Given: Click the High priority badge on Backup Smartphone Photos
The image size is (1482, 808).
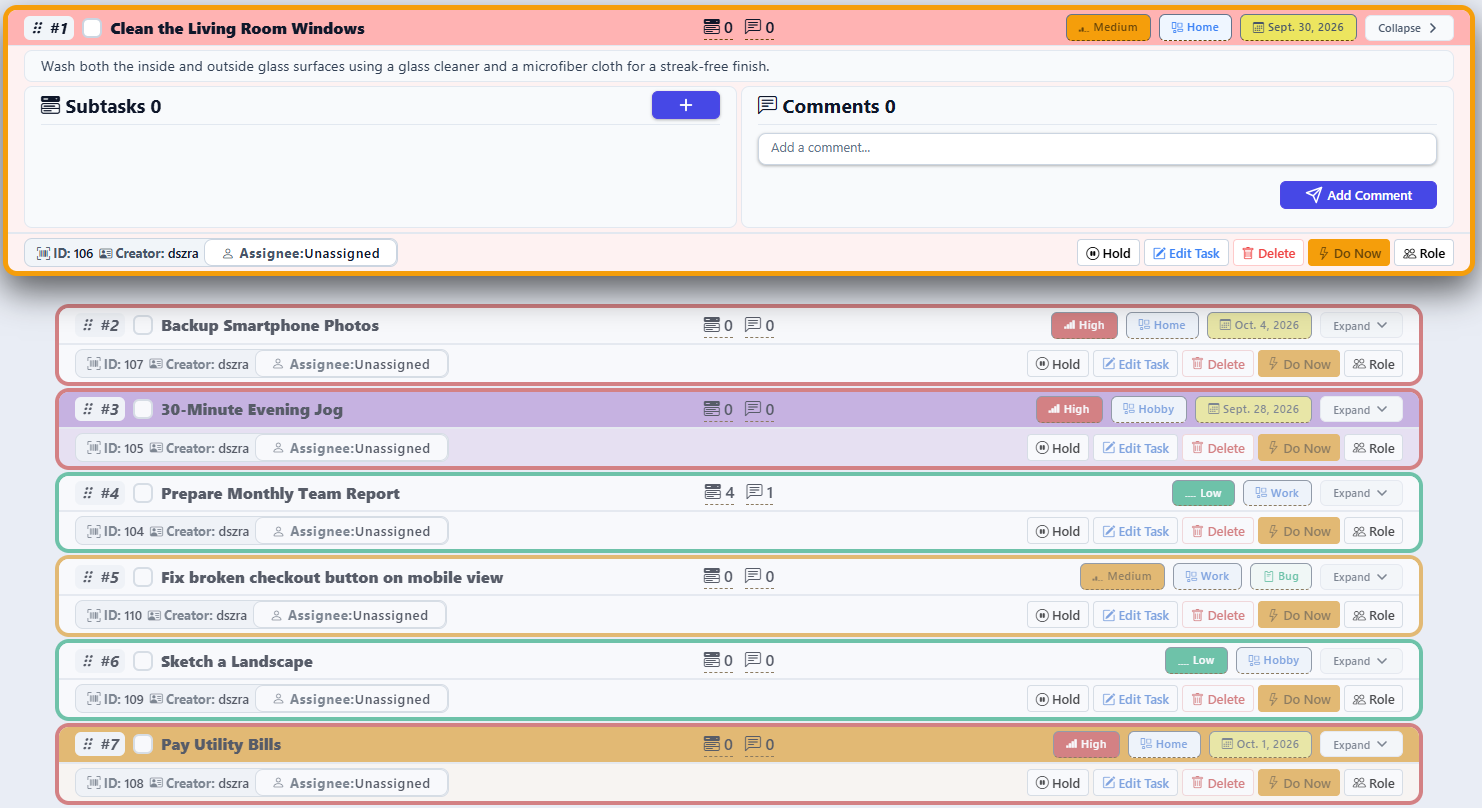Looking at the screenshot, I should pos(1084,325).
